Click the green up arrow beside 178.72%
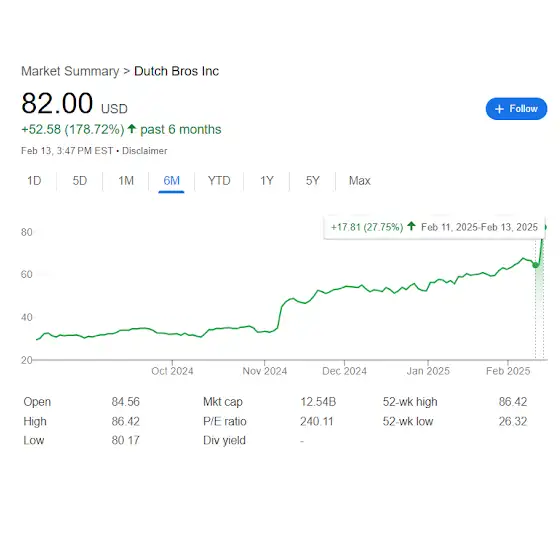 (132, 129)
